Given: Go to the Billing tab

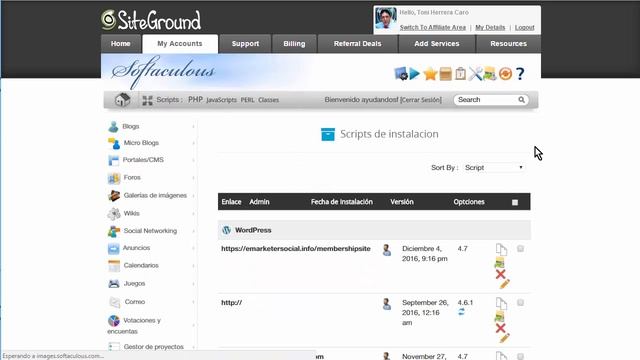Looking at the screenshot, I should click(294, 44).
